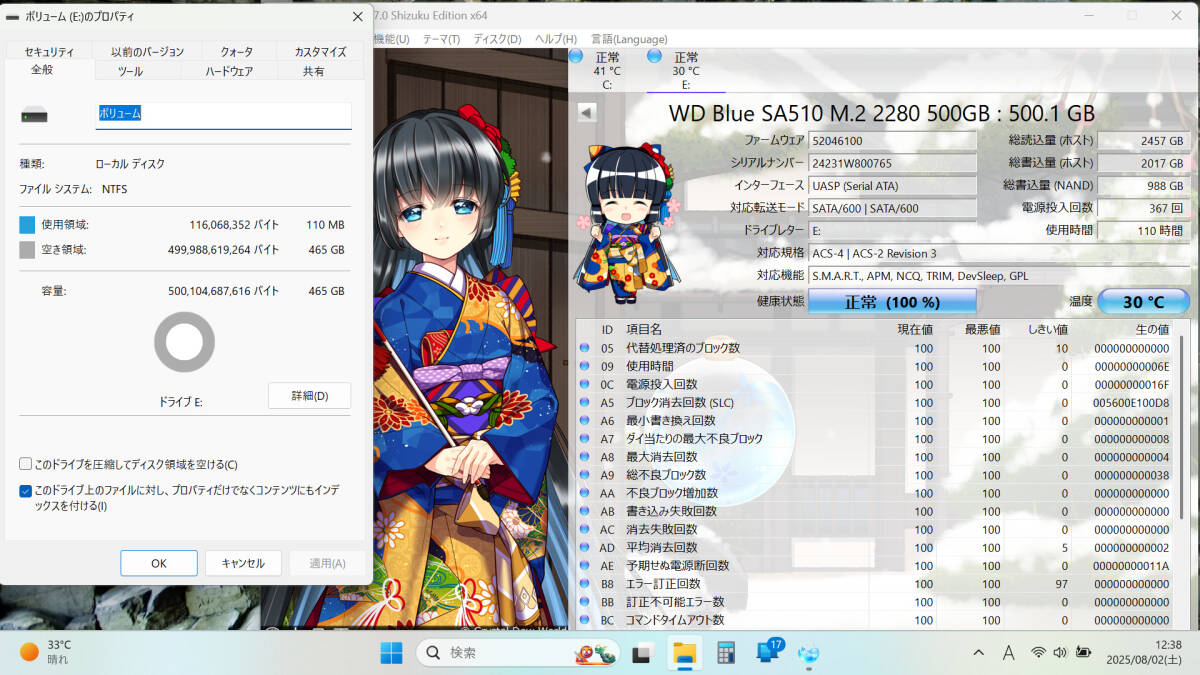Click the status orb for attribute A9
The height and width of the screenshot is (675, 1200).
585,475
